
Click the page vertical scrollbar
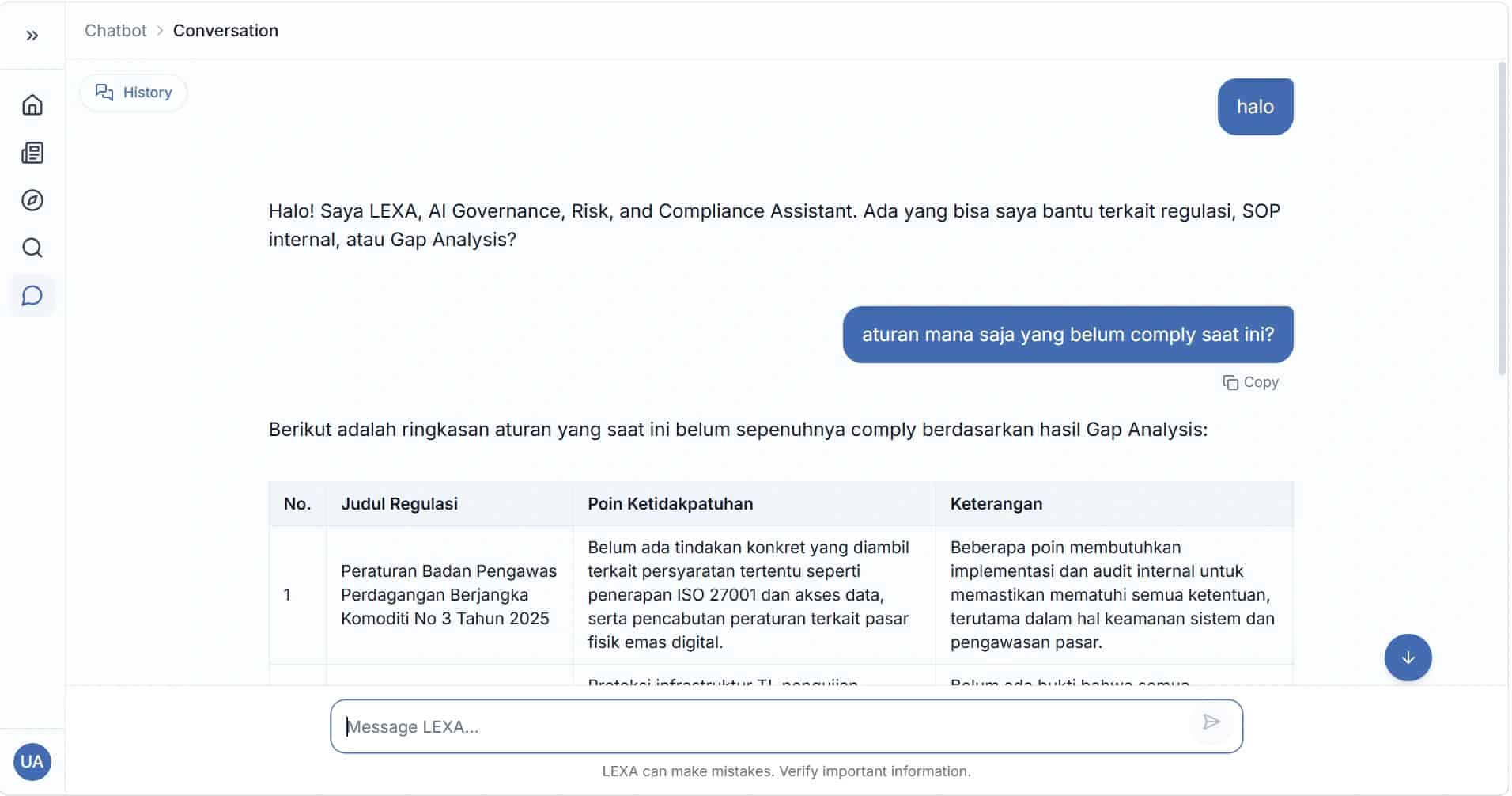coord(1502,218)
